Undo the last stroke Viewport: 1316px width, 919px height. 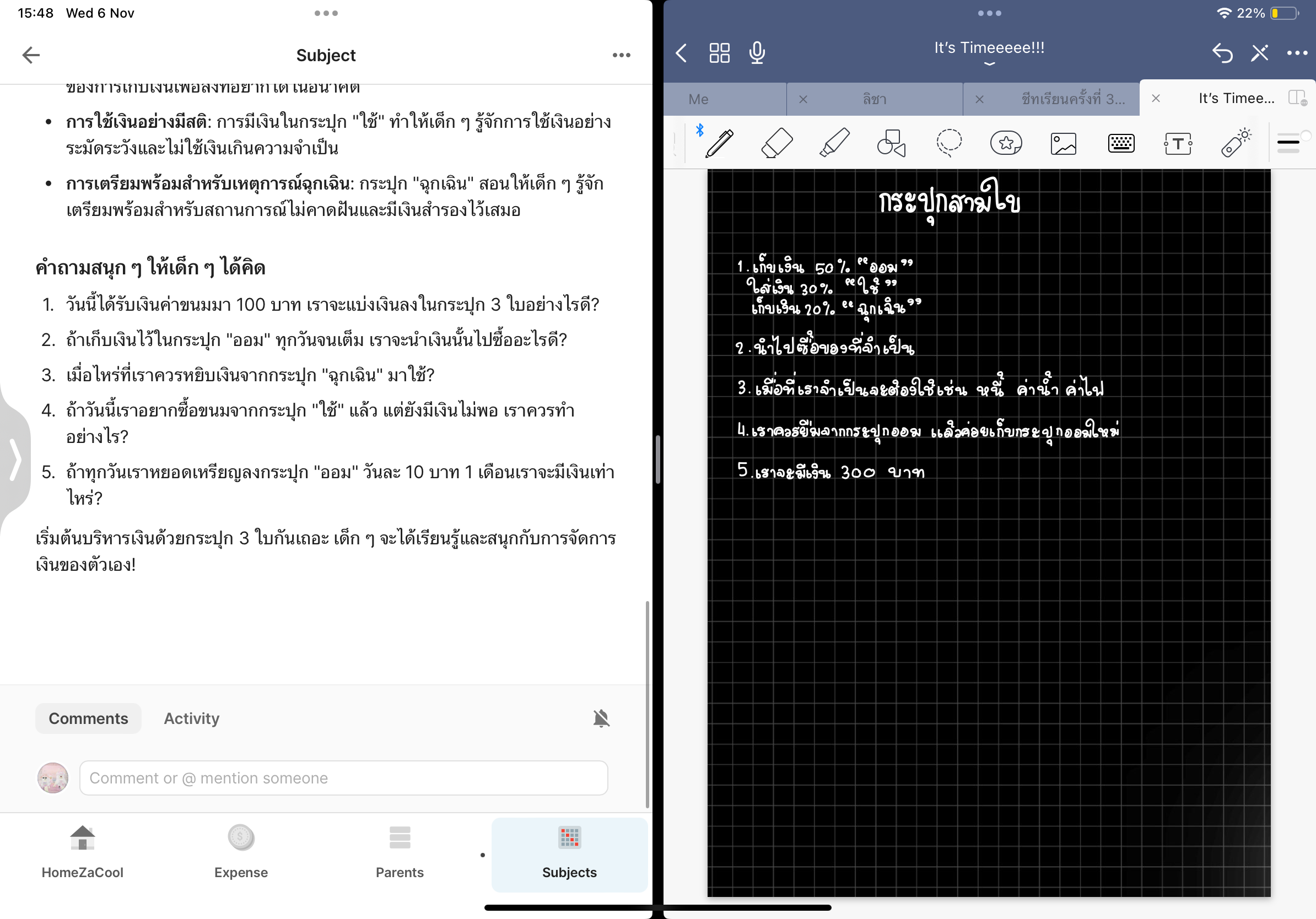pos(1221,53)
